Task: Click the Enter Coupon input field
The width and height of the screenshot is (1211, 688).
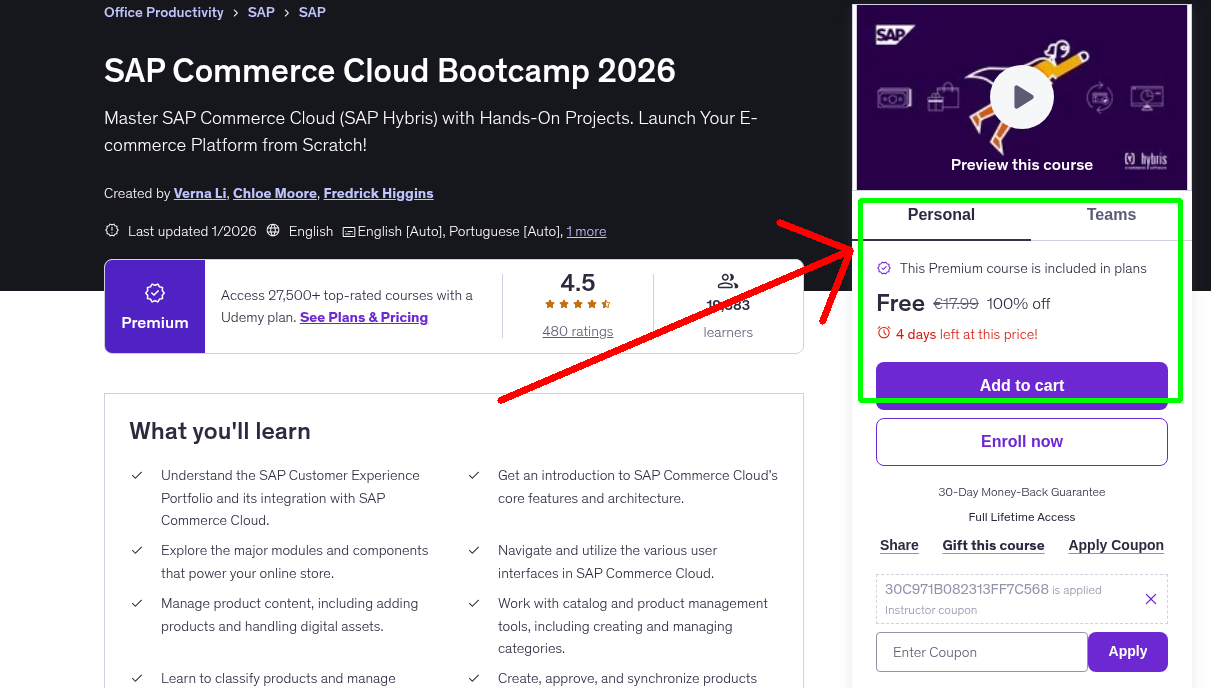Action: (981, 651)
